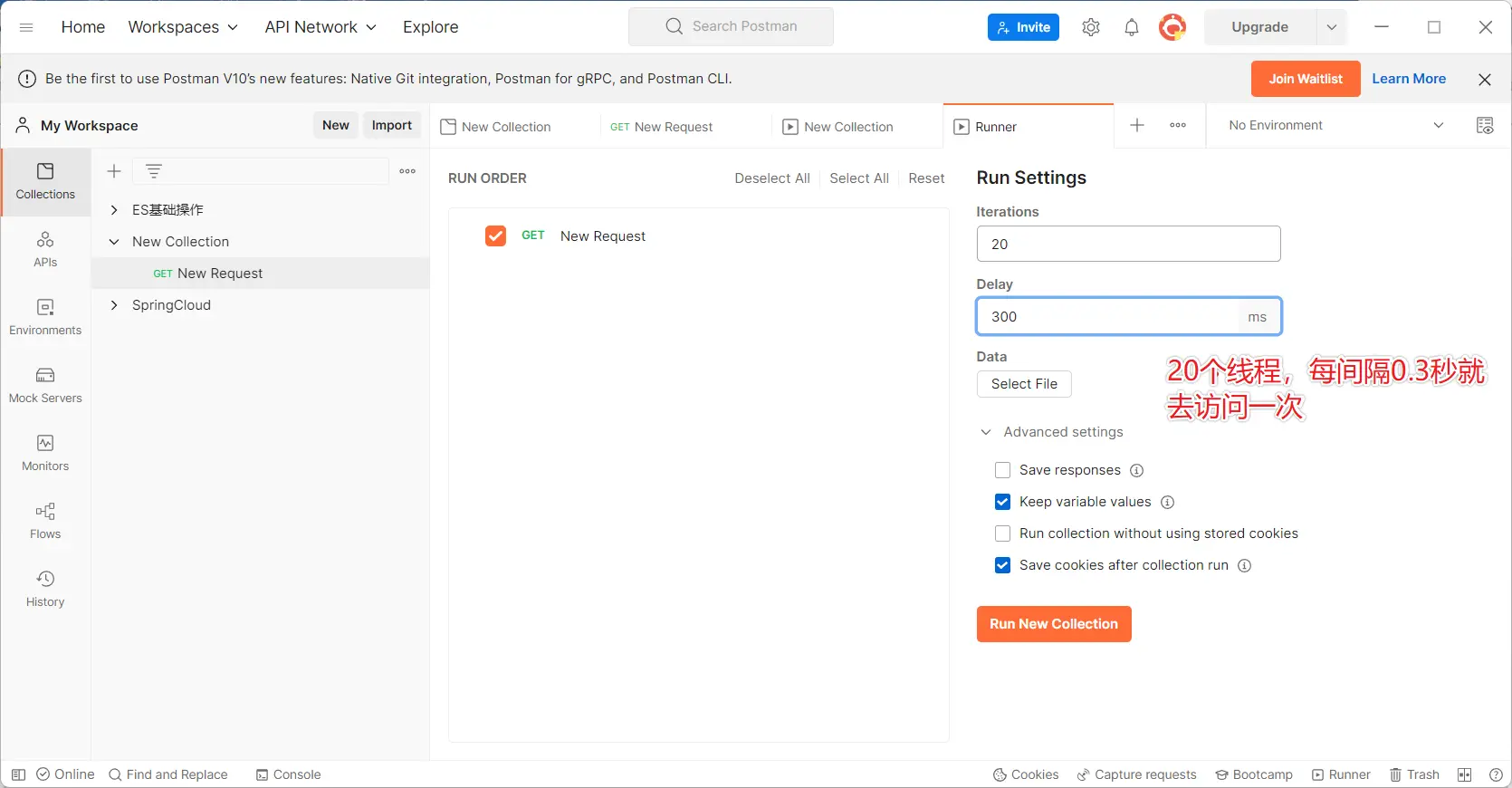Switch to the Runner tab
The height and width of the screenshot is (788, 1512).
coord(1028,127)
